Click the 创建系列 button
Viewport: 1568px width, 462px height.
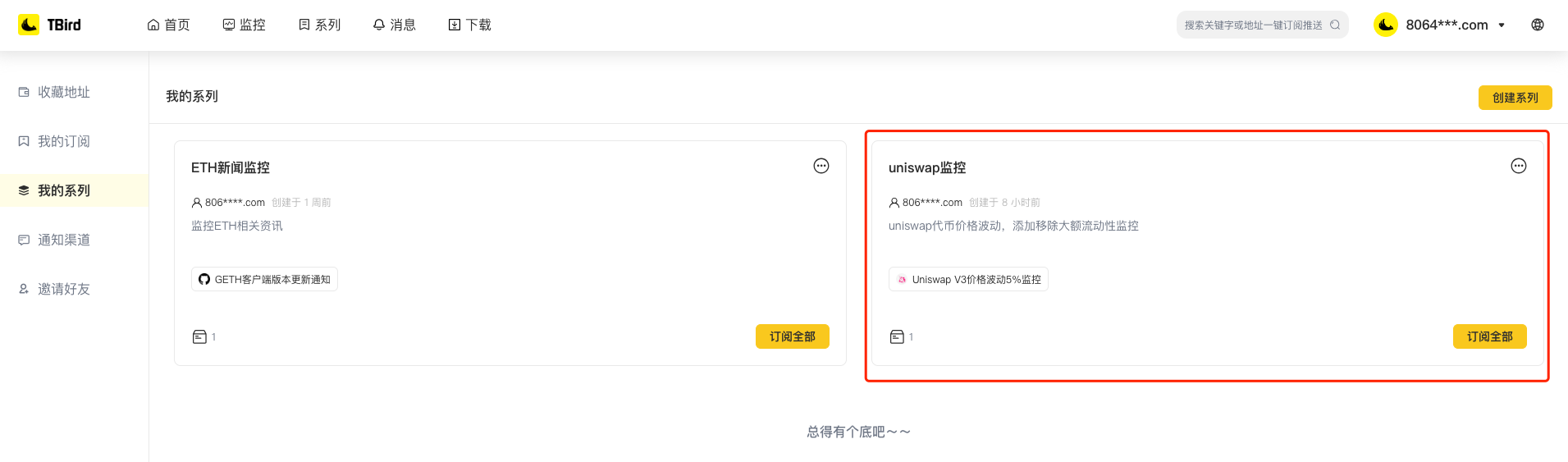1515,98
